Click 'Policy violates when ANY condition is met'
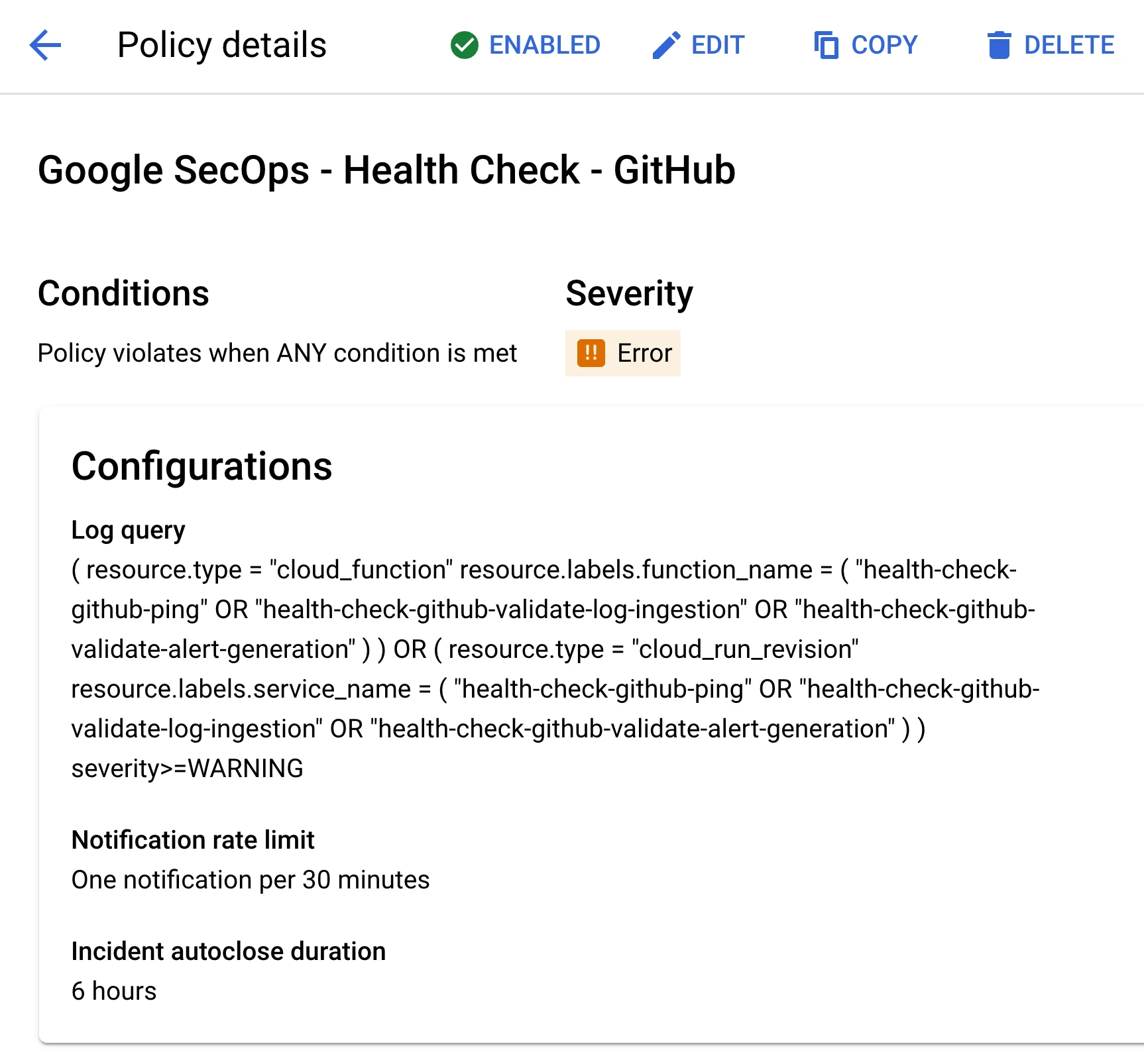 click(x=277, y=353)
